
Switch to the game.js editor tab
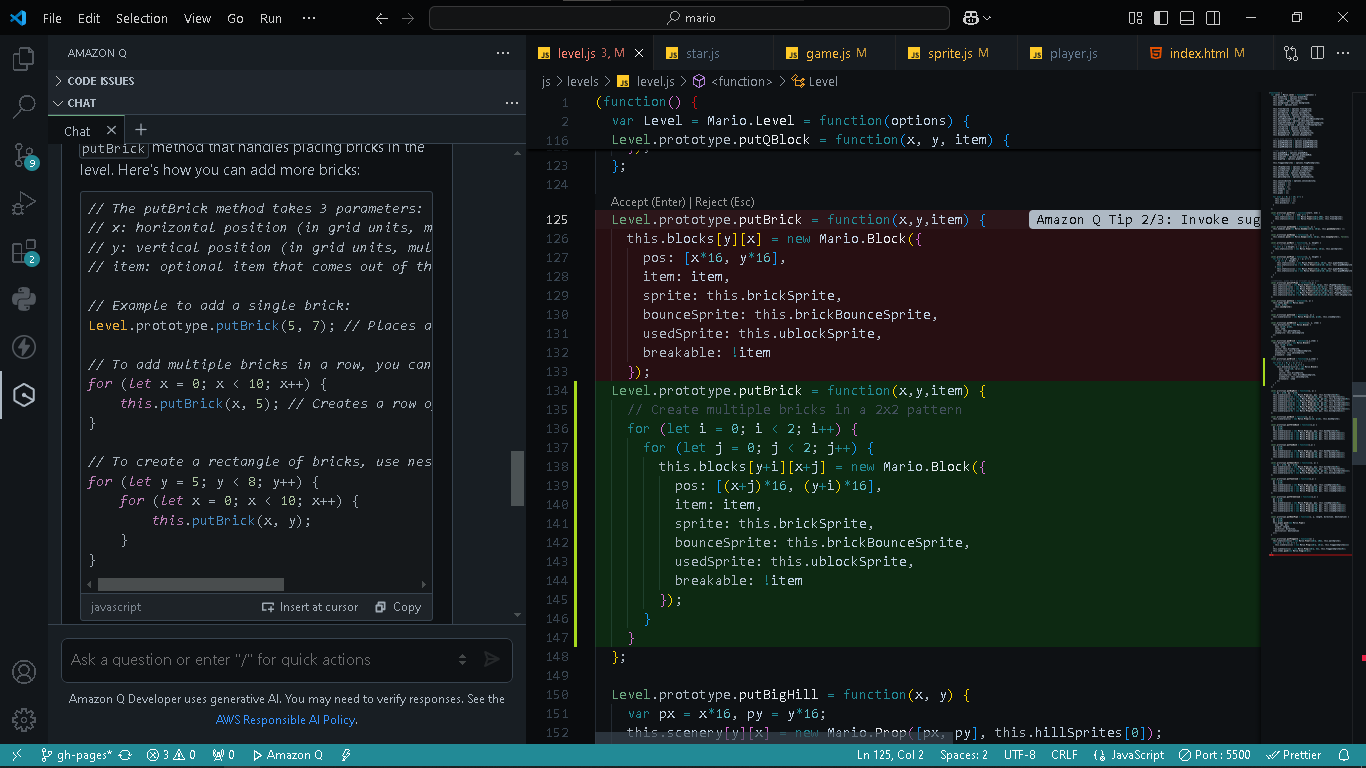(828, 53)
